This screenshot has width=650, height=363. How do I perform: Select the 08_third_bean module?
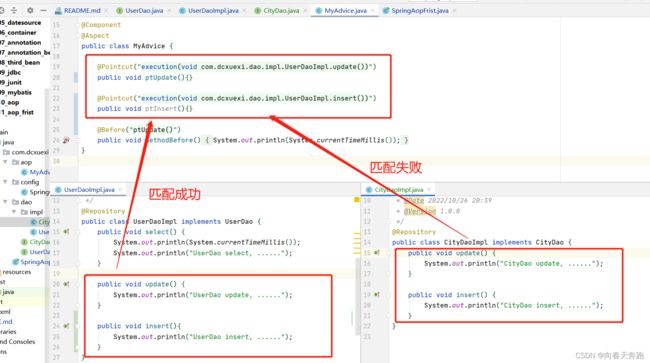(x=20, y=62)
